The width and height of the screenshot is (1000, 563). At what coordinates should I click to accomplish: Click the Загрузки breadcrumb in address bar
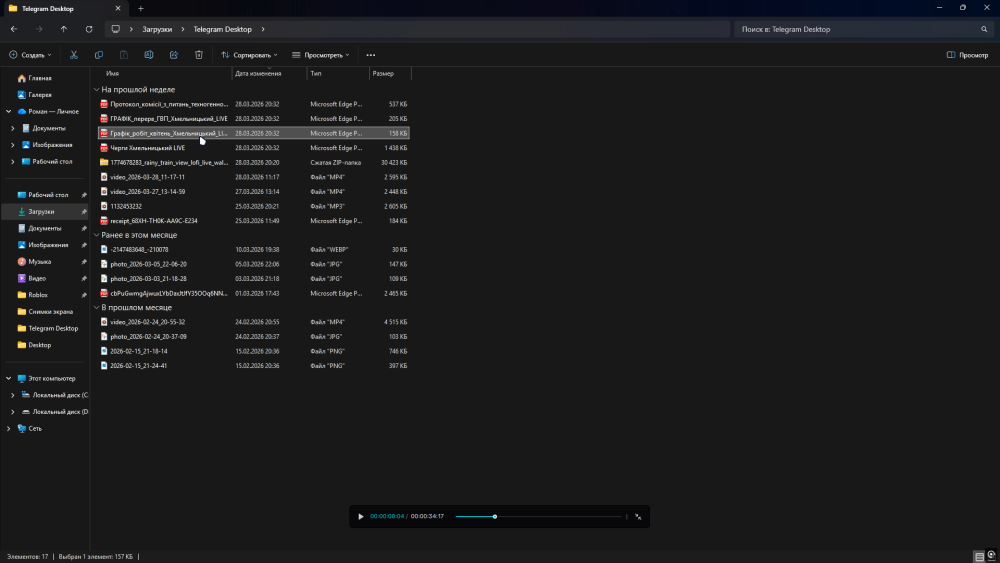coord(157,29)
